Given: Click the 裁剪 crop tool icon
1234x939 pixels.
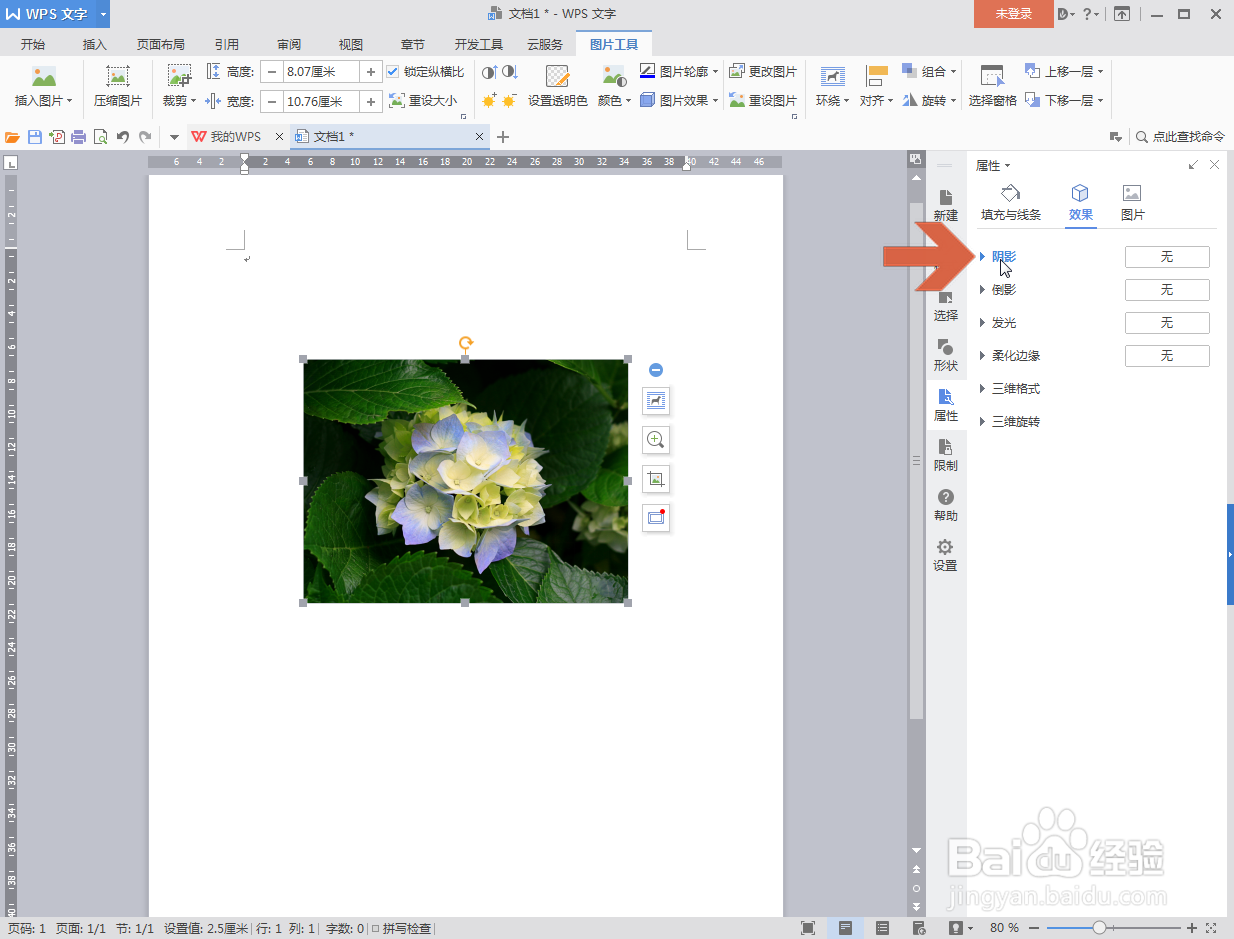Looking at the screenshot, I should (x=179, y=76).
